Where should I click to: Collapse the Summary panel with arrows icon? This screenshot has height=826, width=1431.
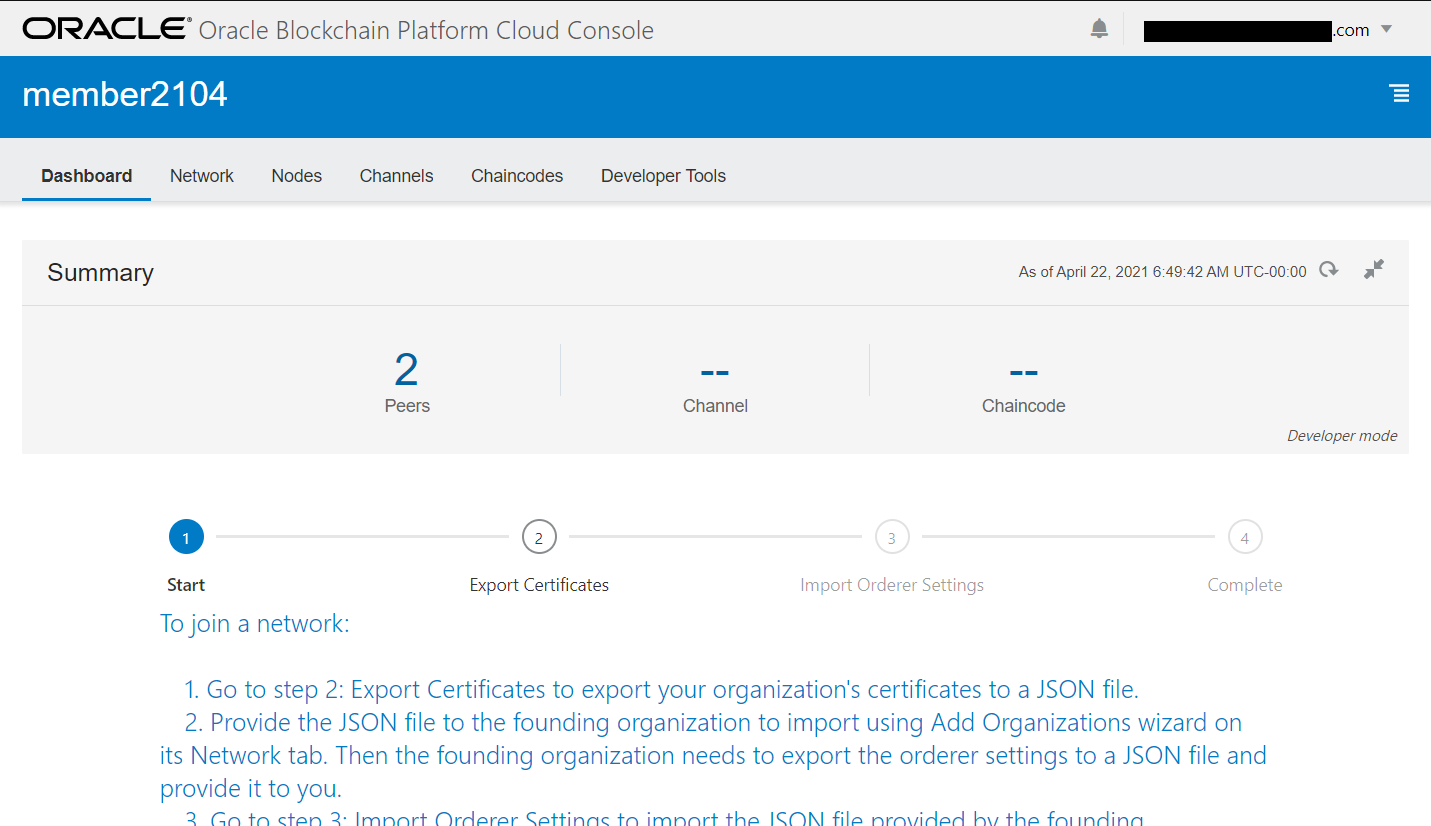(x=1374, y=269)
